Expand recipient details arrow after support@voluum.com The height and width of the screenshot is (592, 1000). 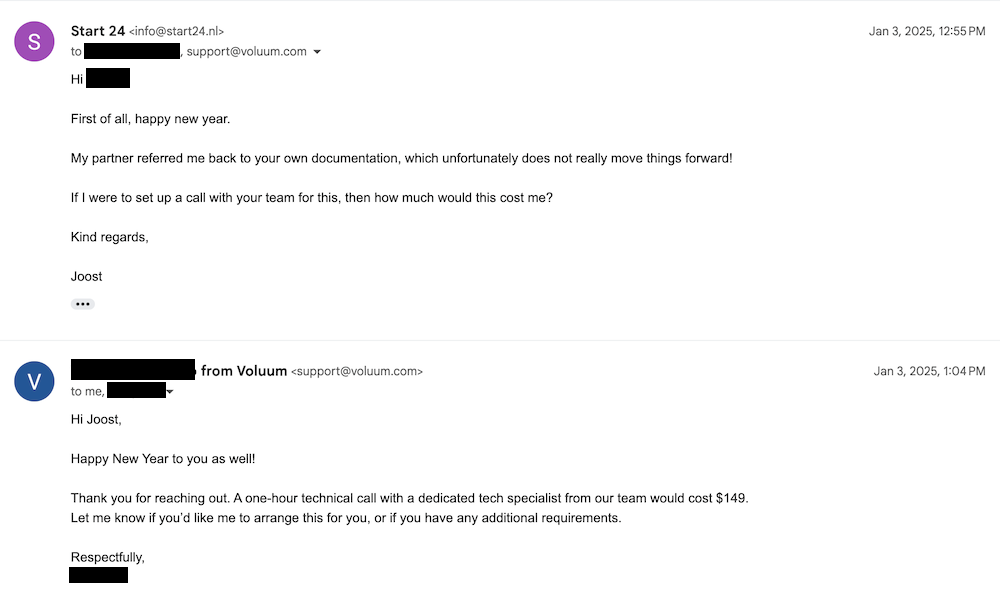pyautogui.click(x=318, y=52)
